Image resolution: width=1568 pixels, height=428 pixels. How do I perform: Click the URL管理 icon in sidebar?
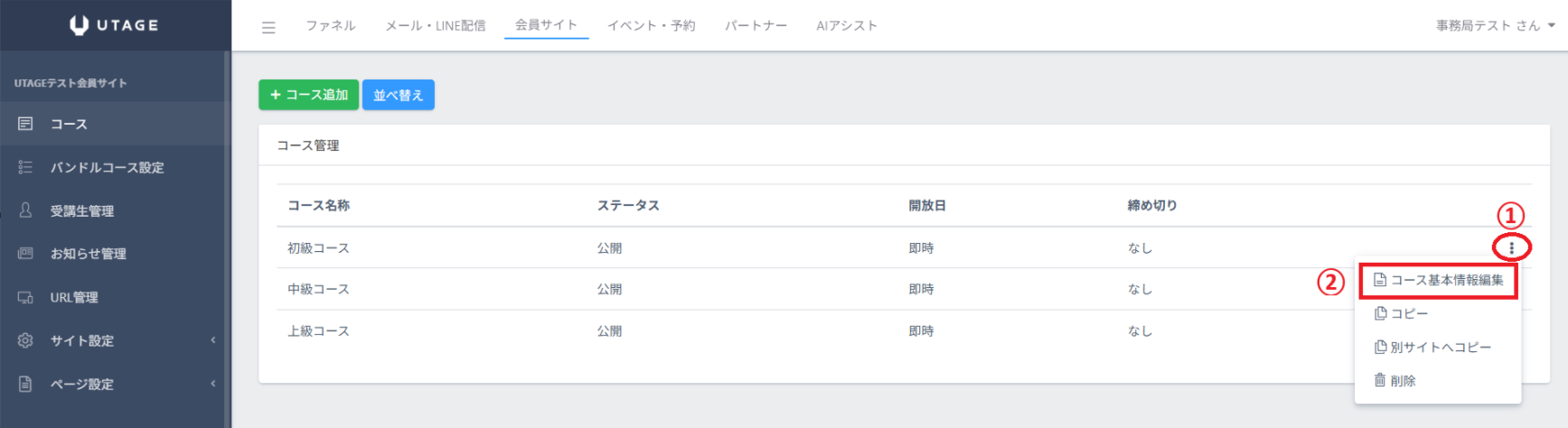(25, 297)
